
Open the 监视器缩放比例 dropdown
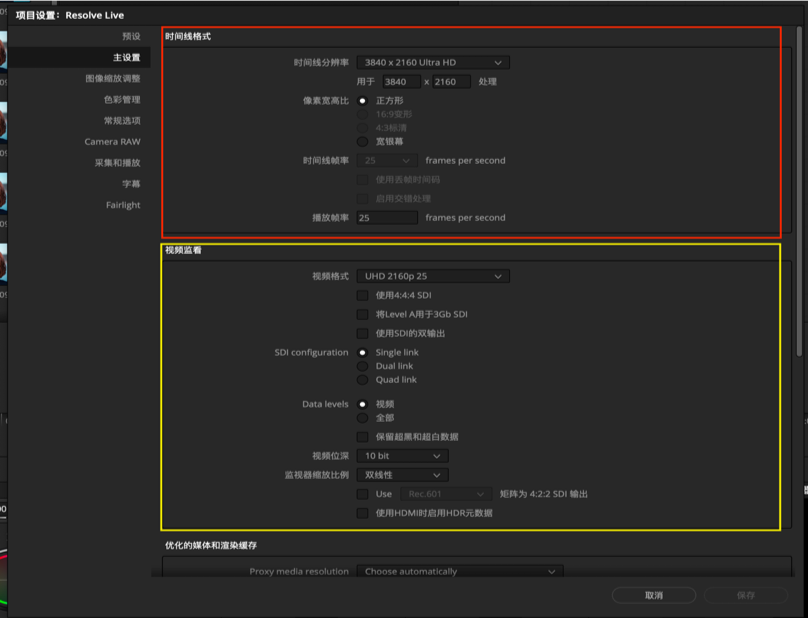(401, 474)
